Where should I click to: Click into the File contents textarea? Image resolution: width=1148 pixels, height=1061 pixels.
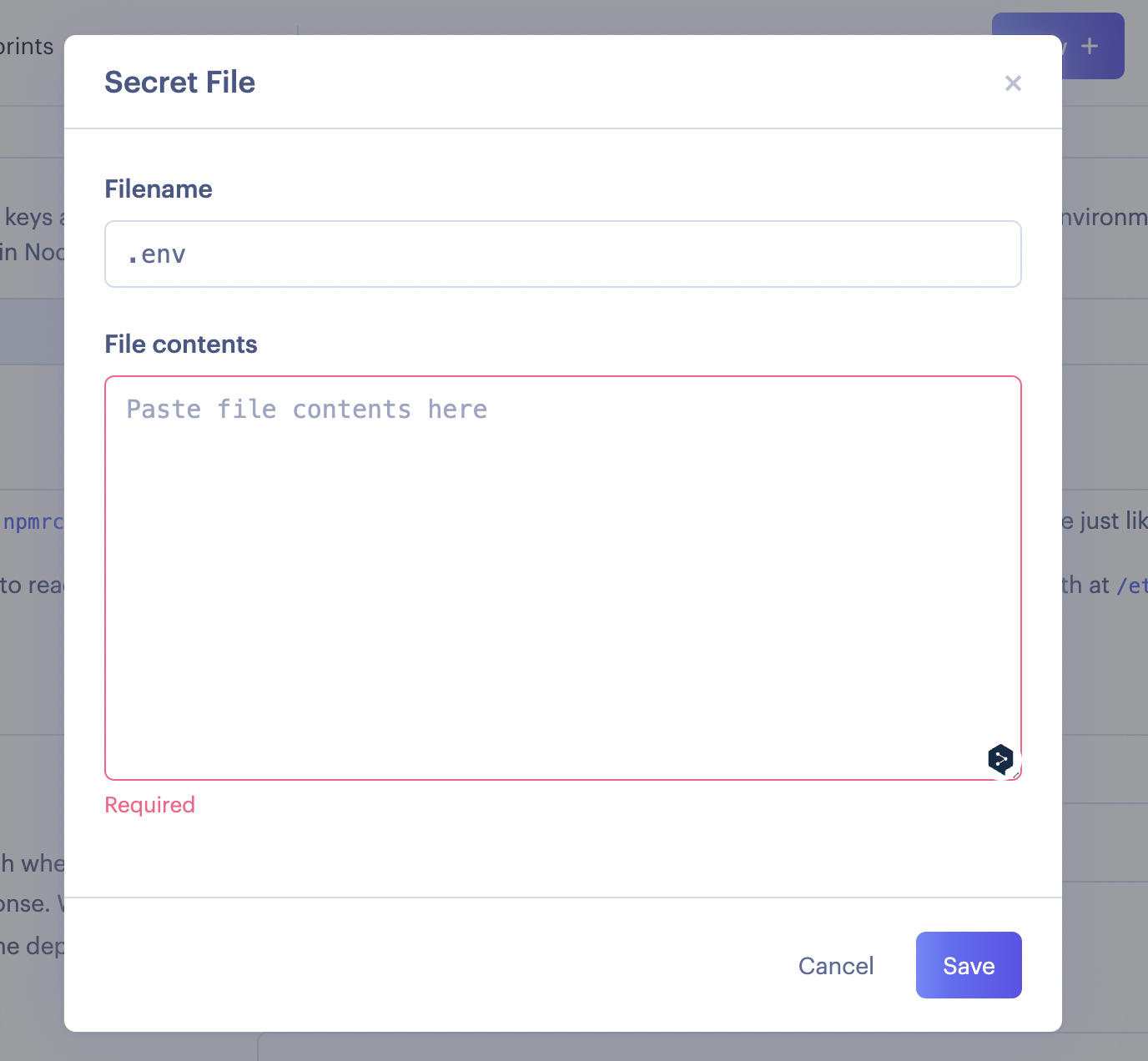click(x=562, y=584)
